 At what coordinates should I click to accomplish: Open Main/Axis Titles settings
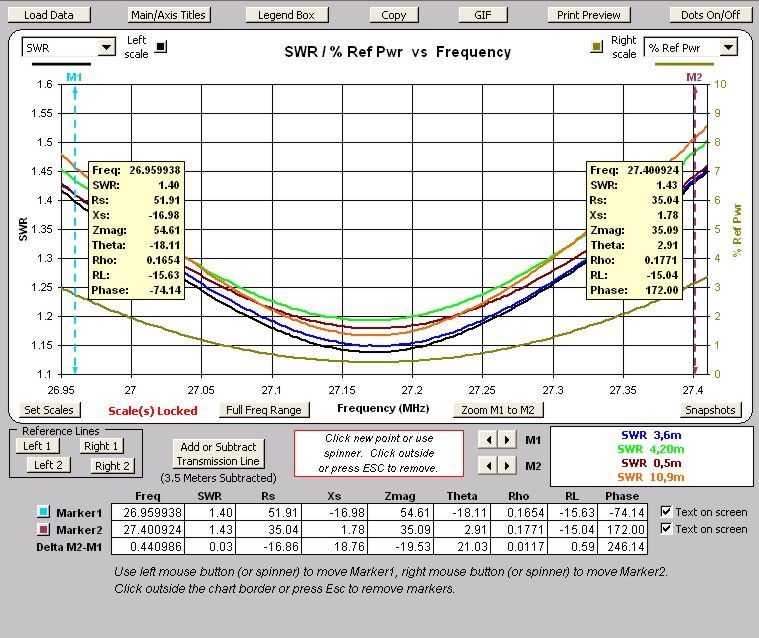(168, 15)
